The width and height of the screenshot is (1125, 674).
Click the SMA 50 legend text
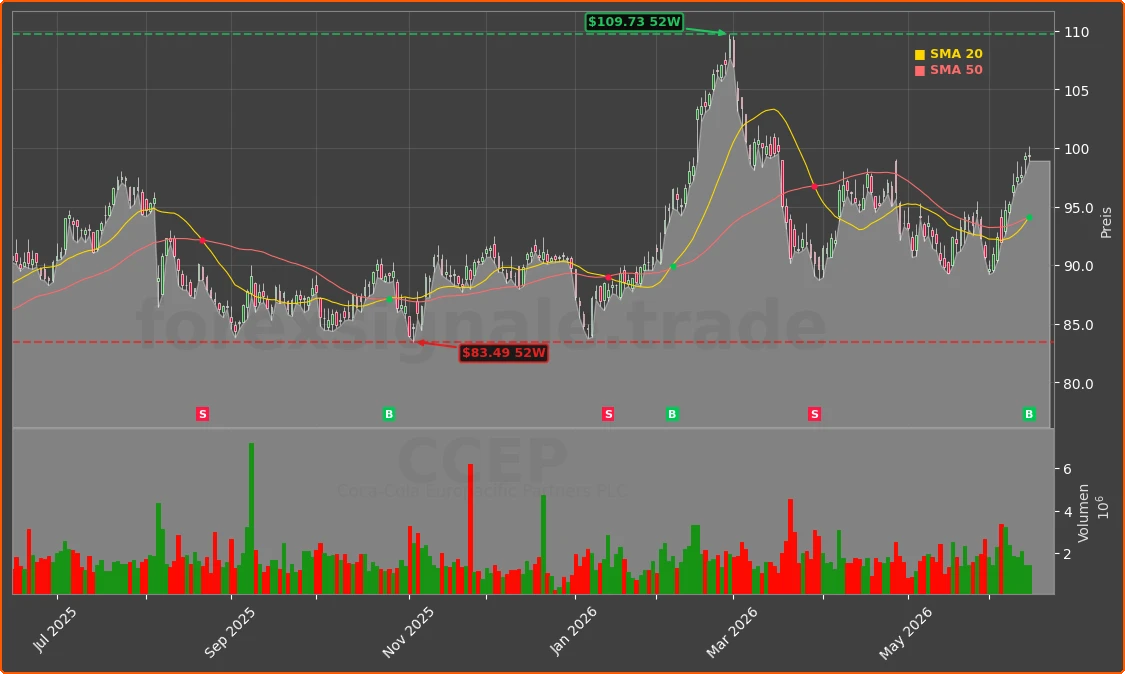[956, 70]
